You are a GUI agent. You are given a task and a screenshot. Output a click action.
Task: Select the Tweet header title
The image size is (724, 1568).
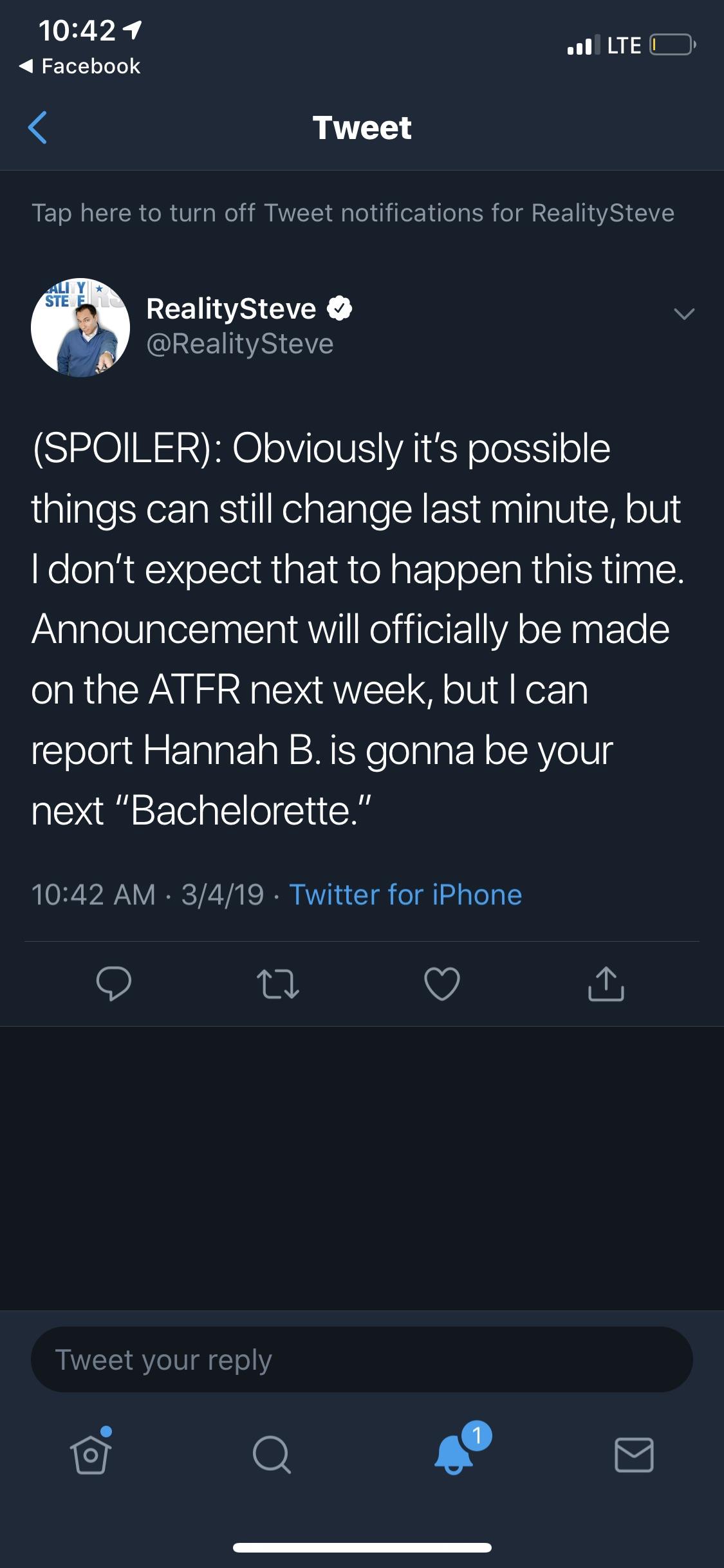click(x=362, y=127)
